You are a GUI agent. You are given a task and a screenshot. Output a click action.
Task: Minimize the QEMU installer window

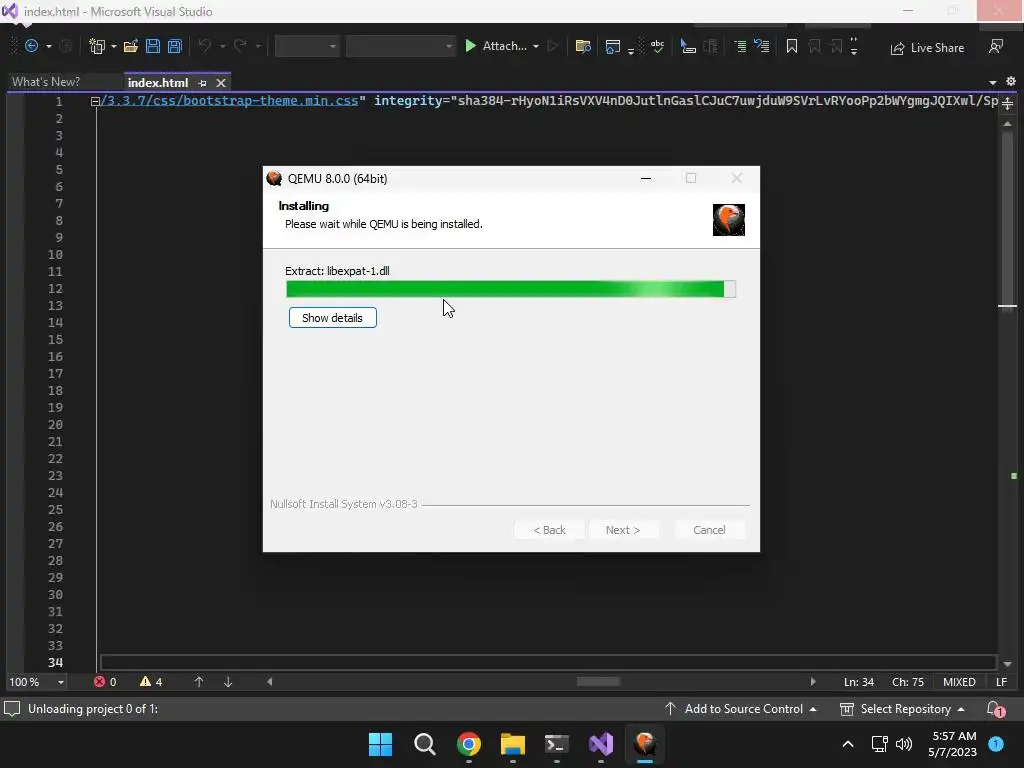click(646, 178)
